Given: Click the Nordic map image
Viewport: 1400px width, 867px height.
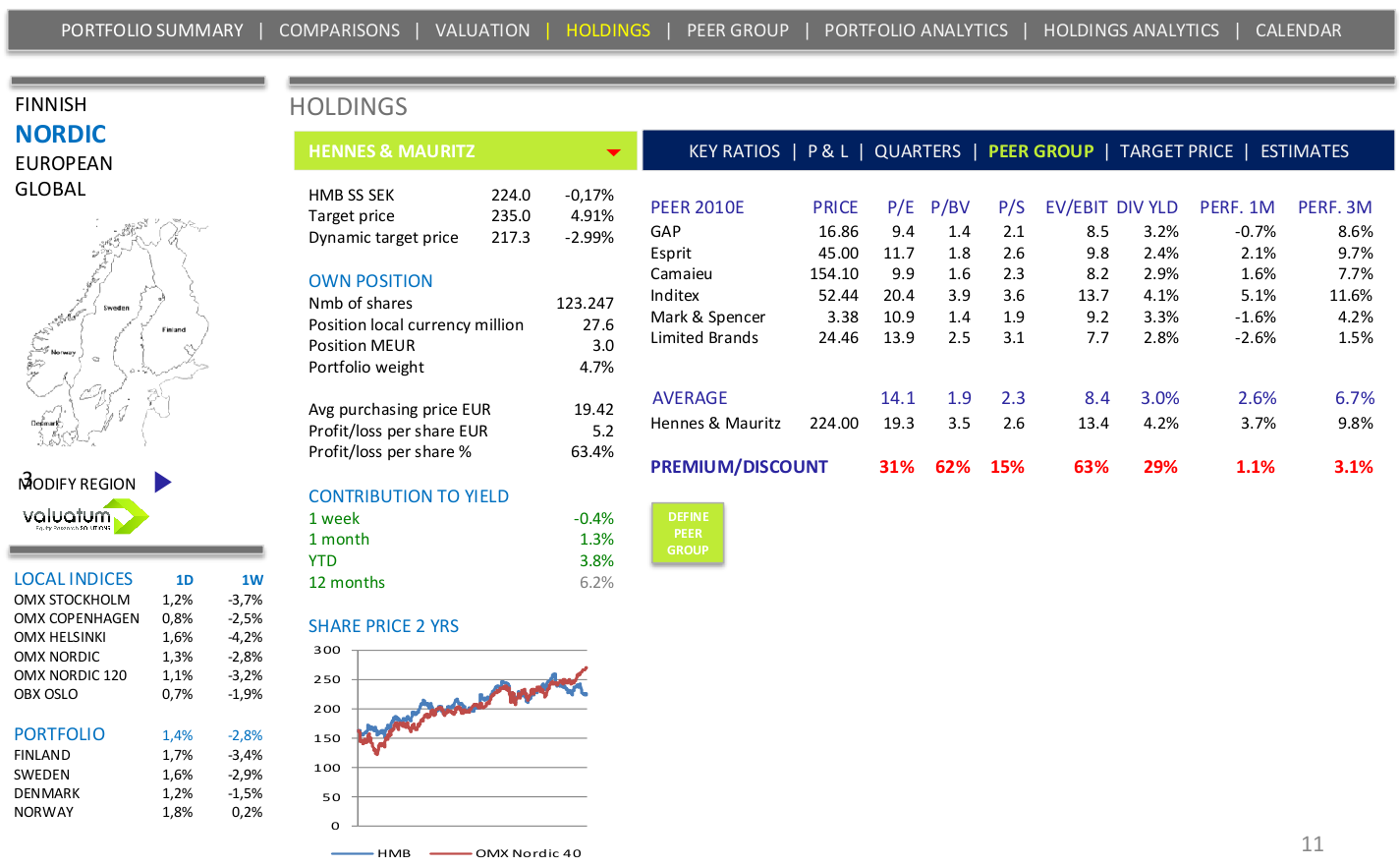Looking at the screenshot, I should pyautogui.click(x=116, y=332).
